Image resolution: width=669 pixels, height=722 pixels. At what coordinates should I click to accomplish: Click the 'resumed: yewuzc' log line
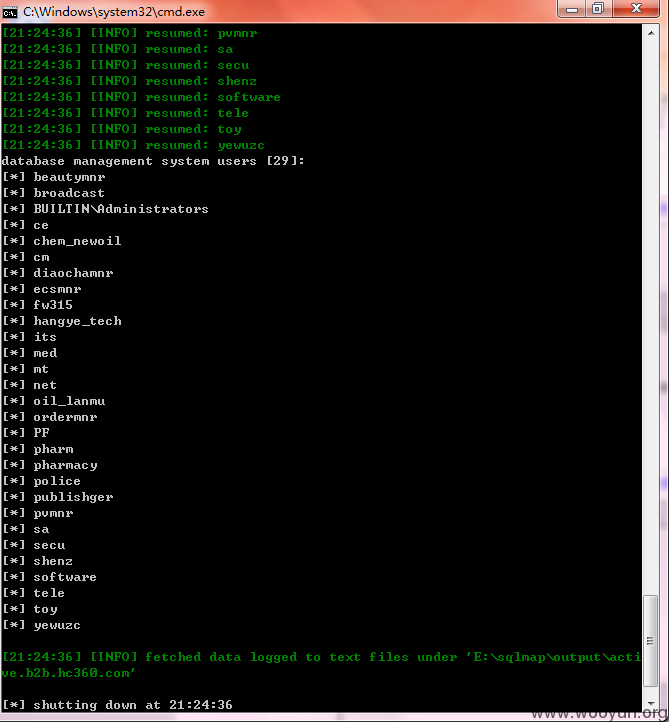[x=134, y=145]
